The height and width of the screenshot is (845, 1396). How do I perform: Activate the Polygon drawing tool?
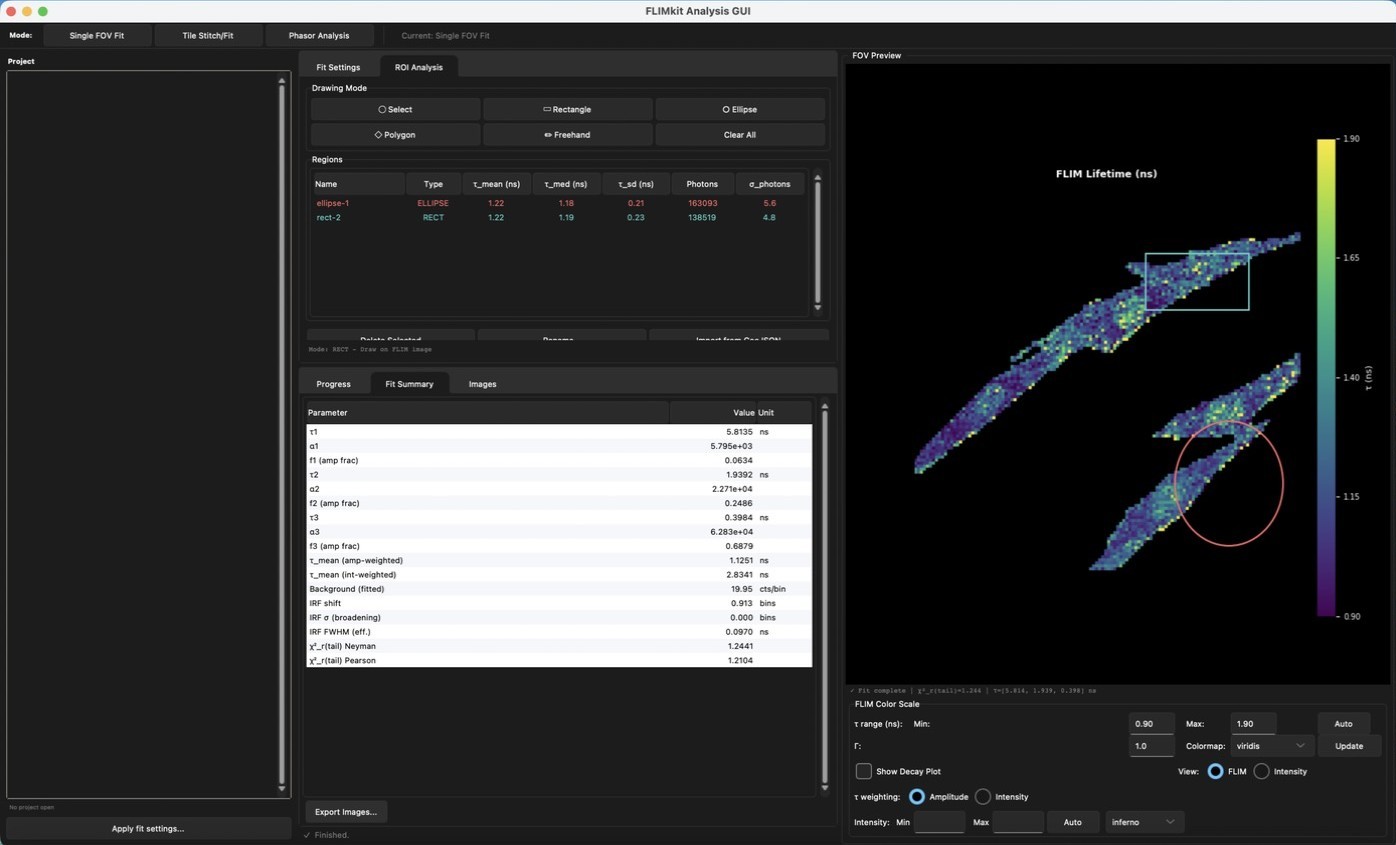pos(395,134)
